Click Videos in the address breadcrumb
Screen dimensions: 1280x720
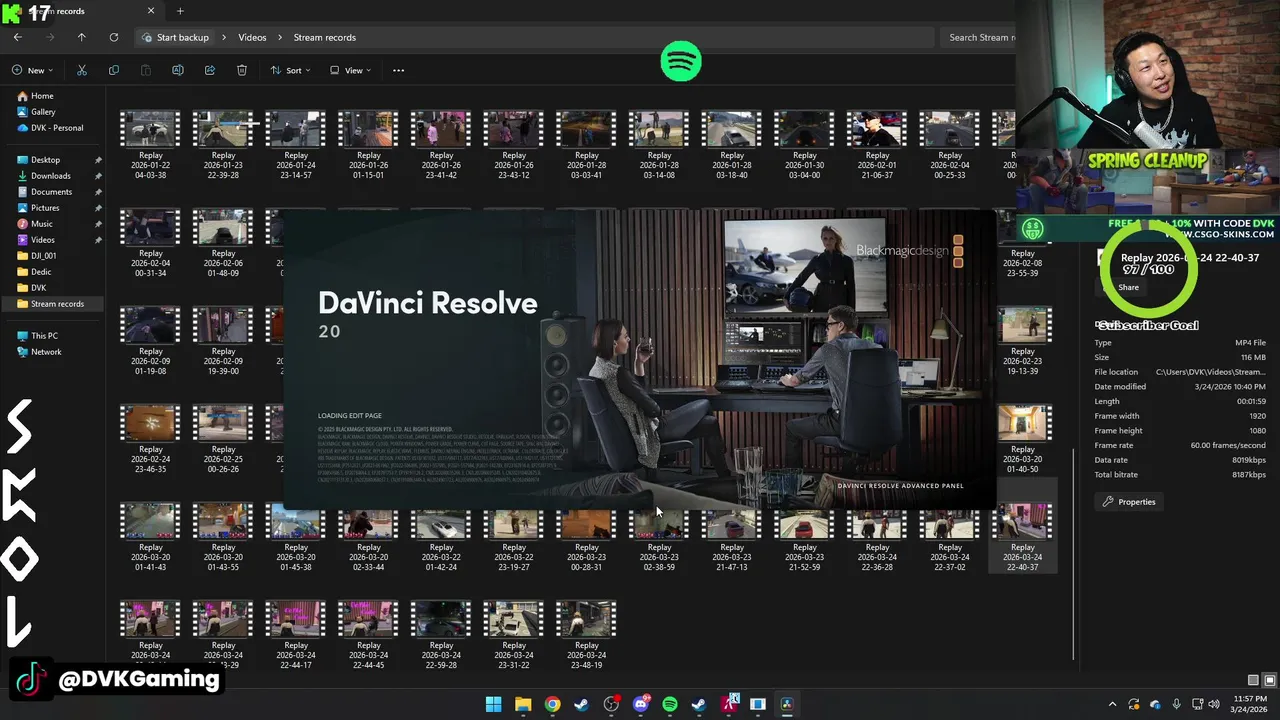coord(252,37)
